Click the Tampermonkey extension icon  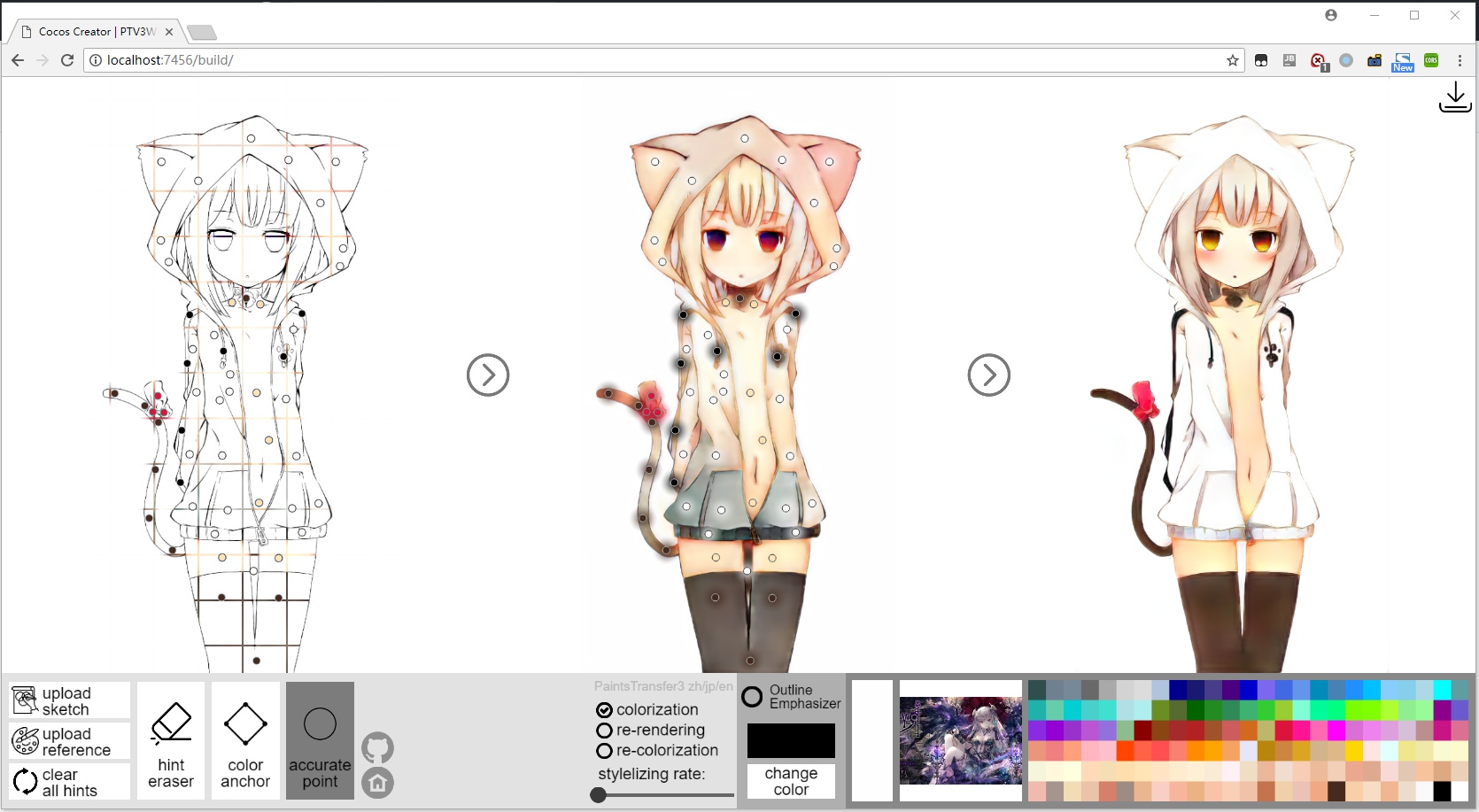pyautogui.click(x=1261, y=60)
